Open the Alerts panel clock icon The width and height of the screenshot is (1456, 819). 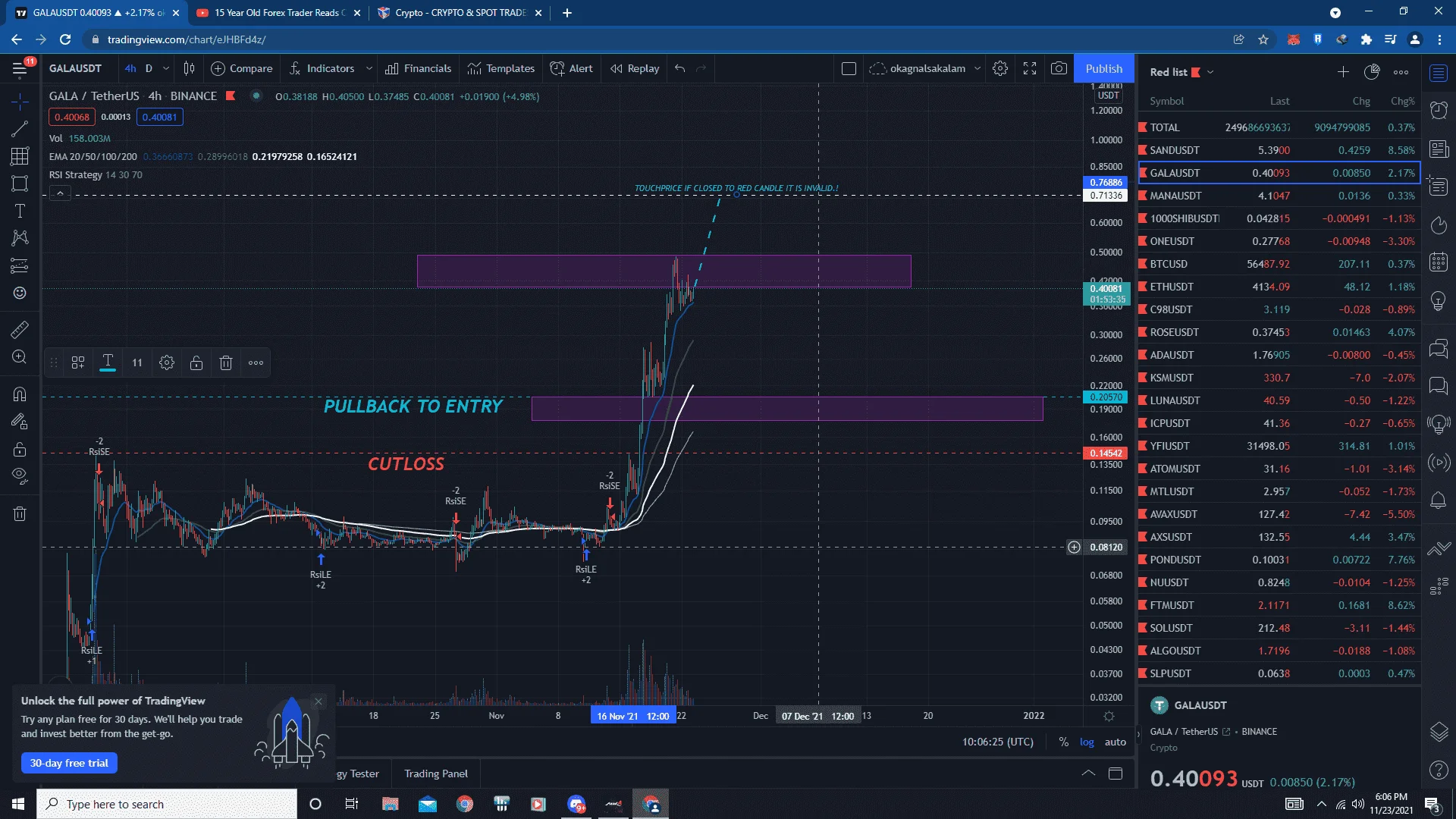point(1439,111)
